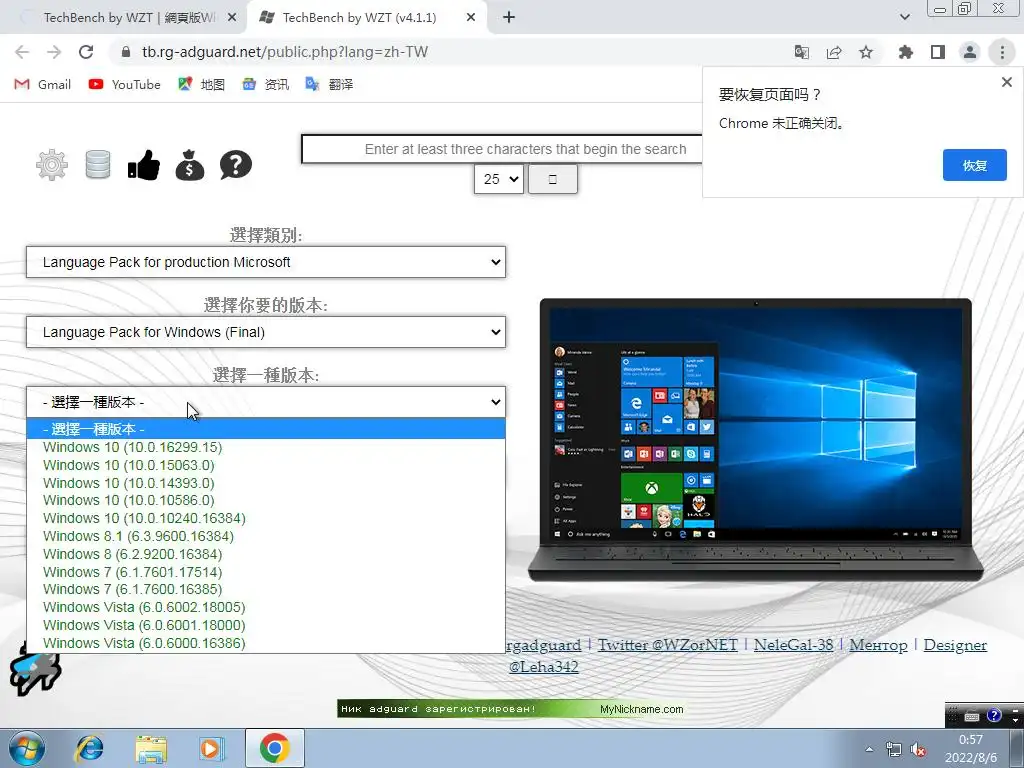Select the highlighted 選擇一種版本 option
The image size is (1024, 768).
pos(266,429)
